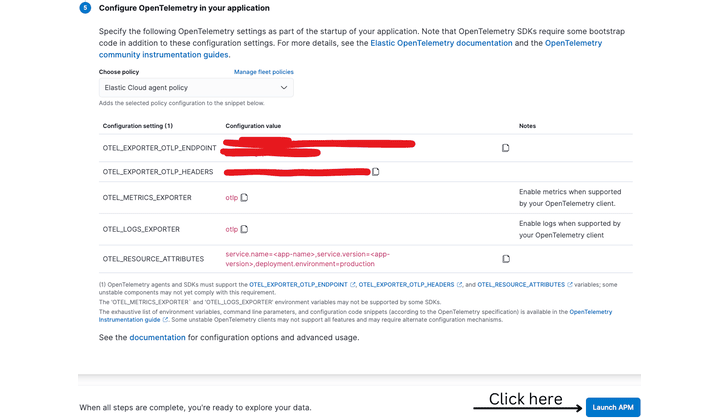Click external link icon after OTEL_RESOURCE_ATTRIBUTES footnote
The width and height of the screenshot is (720, 420).
coord(570,284)
